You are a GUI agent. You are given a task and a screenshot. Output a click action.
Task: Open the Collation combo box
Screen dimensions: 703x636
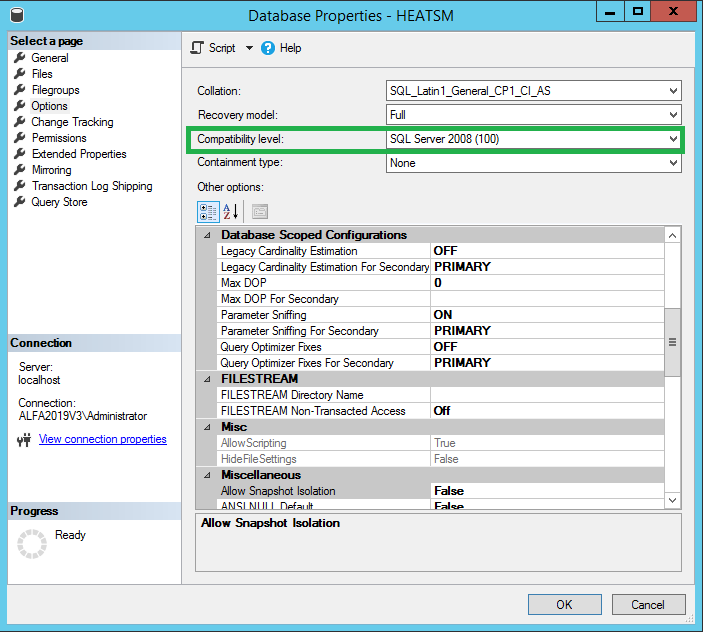point(673,91)
